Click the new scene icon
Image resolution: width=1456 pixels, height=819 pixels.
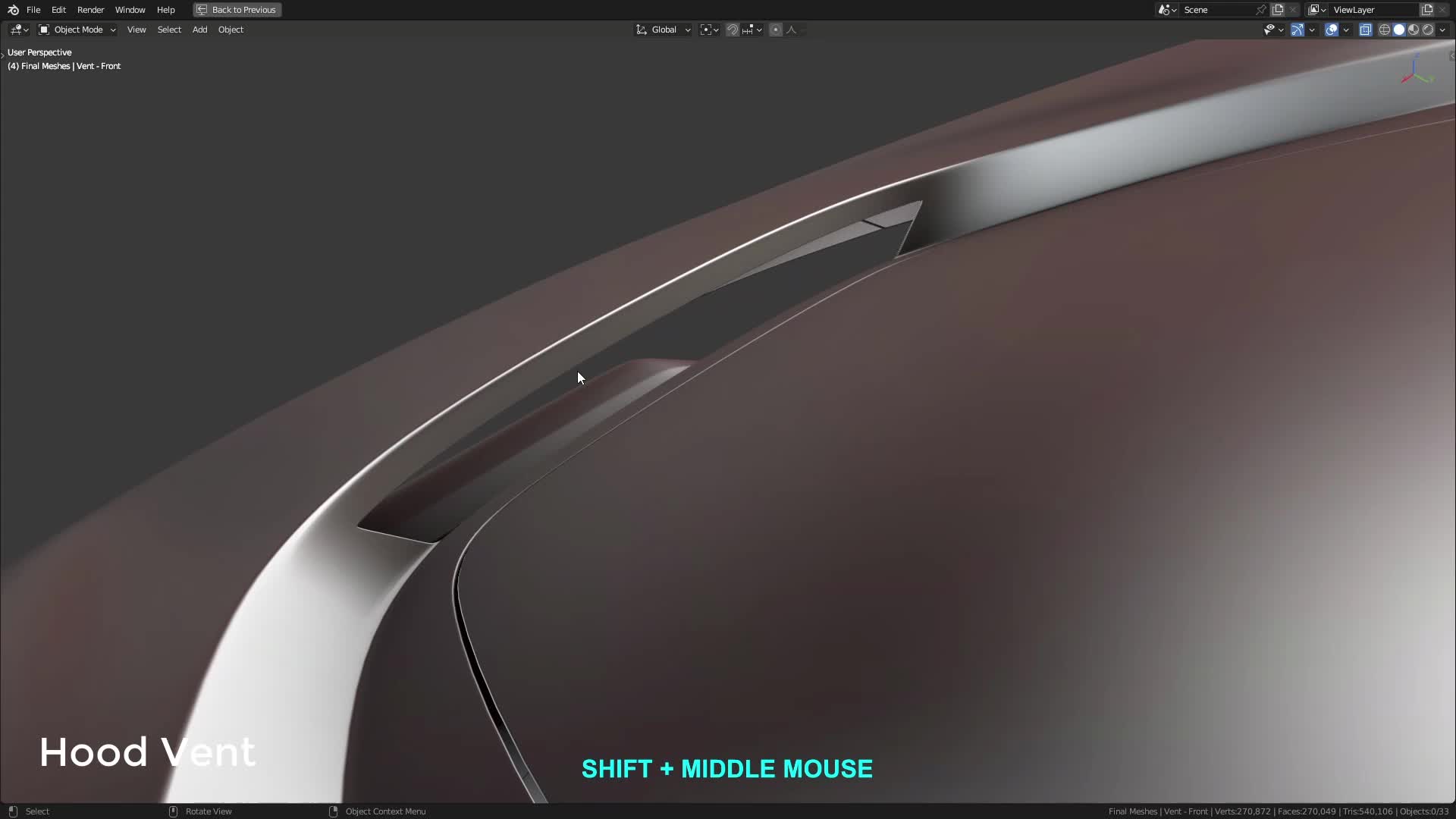1278,10
